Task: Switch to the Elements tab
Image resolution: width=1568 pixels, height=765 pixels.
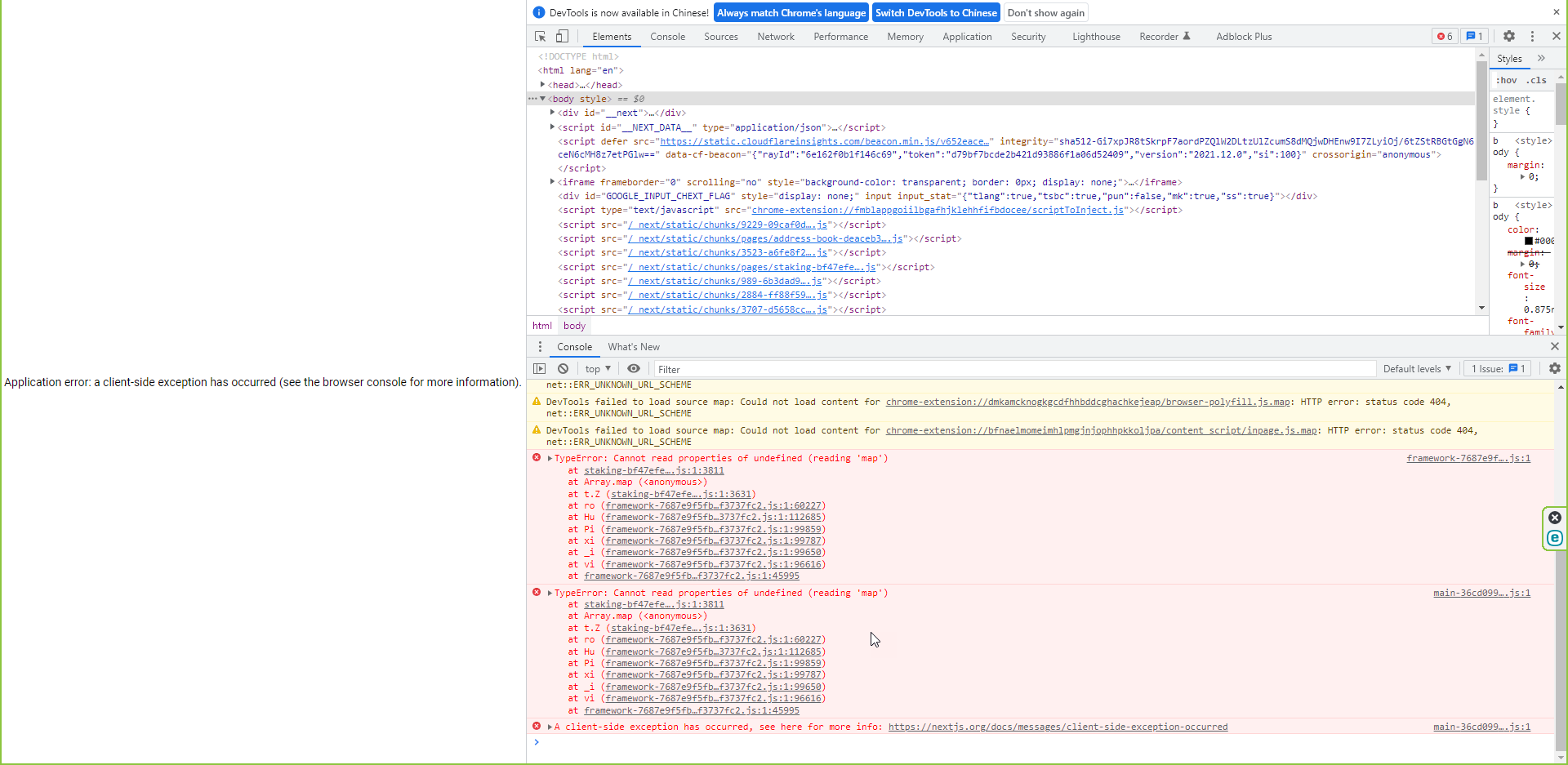Action: [x=612, y=37]
